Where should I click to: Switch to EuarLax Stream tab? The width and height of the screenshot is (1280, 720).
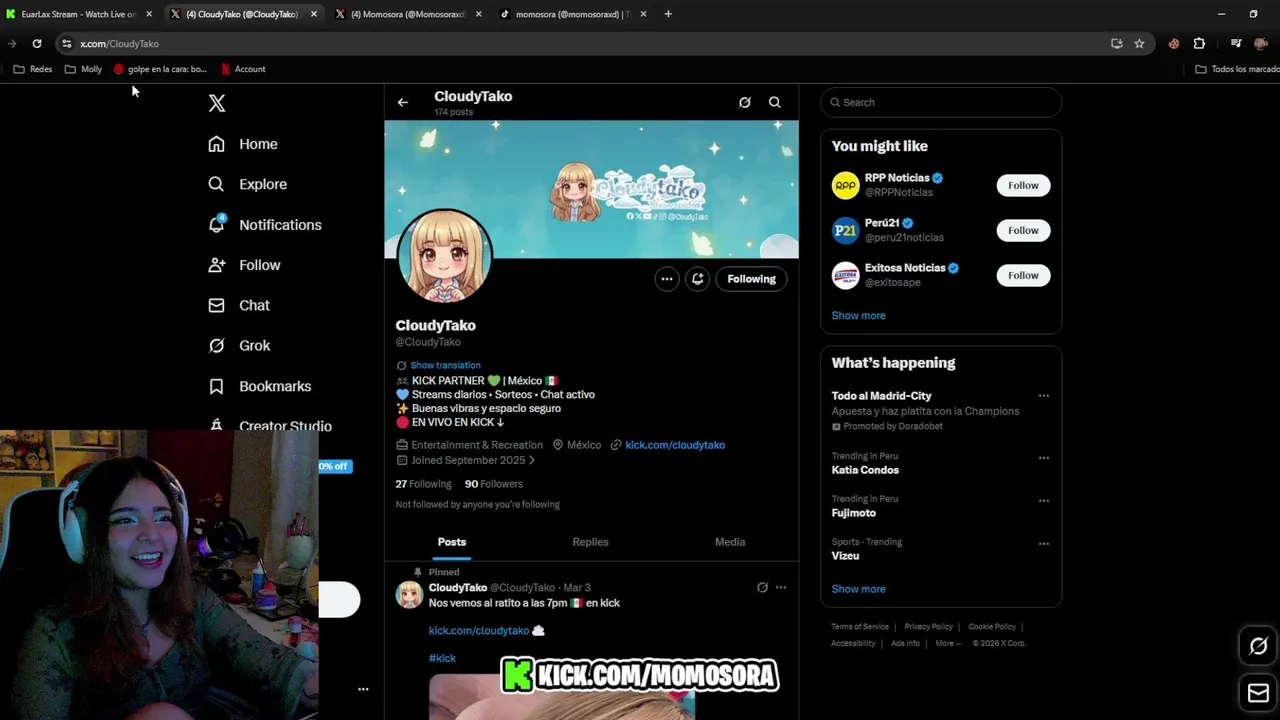pos(78,14)
